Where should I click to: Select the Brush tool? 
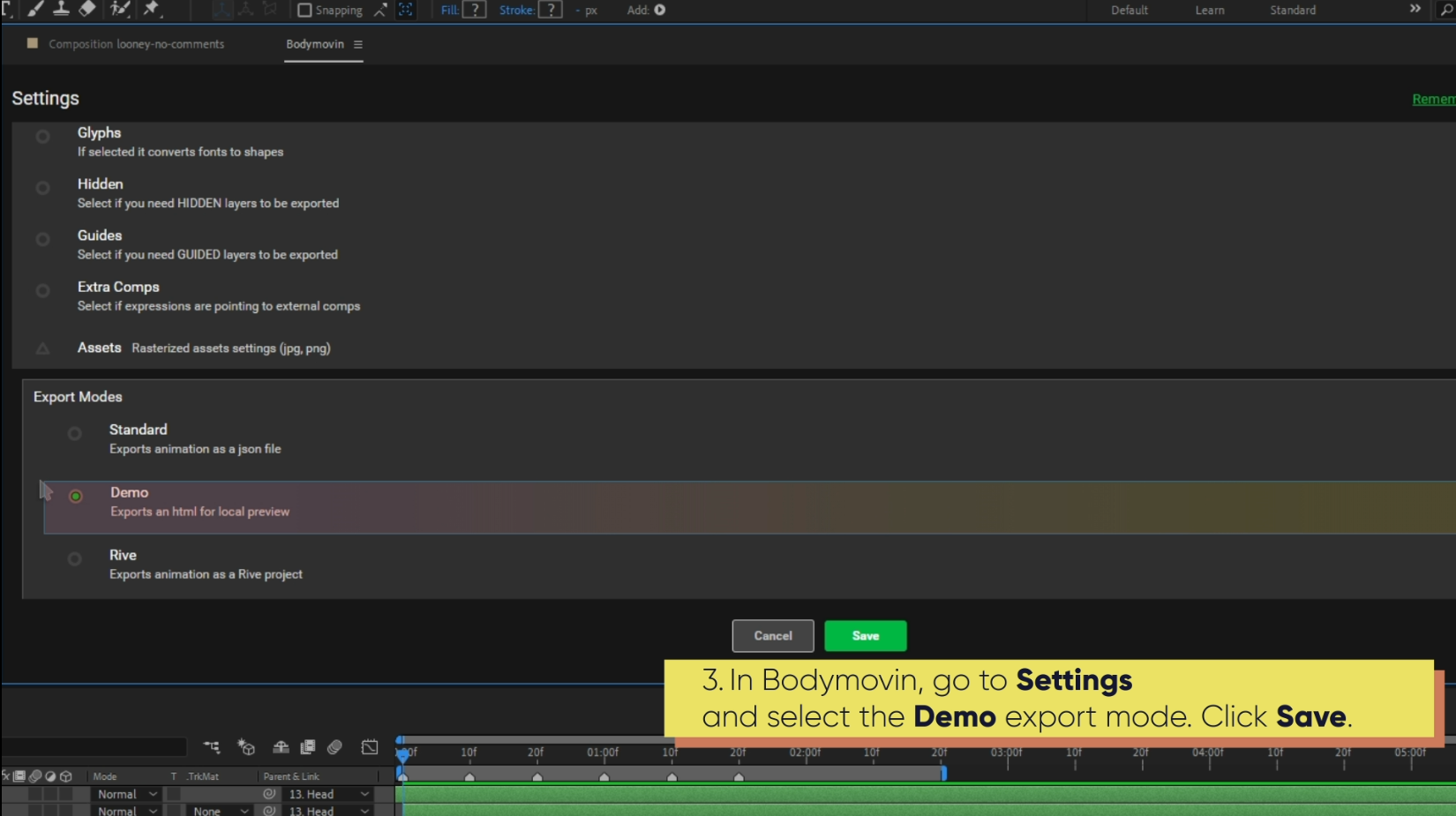[35, 9]
